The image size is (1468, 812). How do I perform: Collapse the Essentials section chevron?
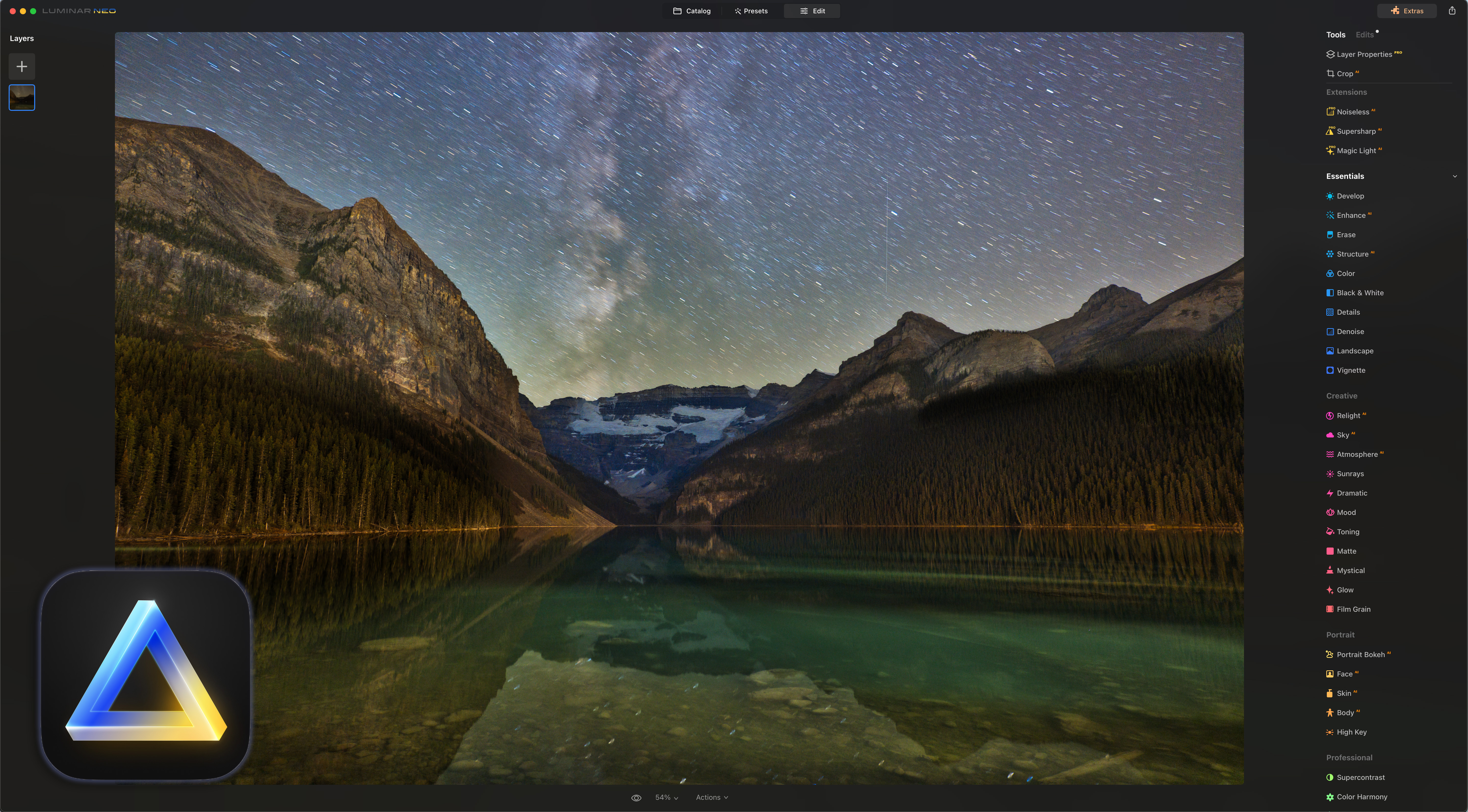click(x=1455, y=177)
